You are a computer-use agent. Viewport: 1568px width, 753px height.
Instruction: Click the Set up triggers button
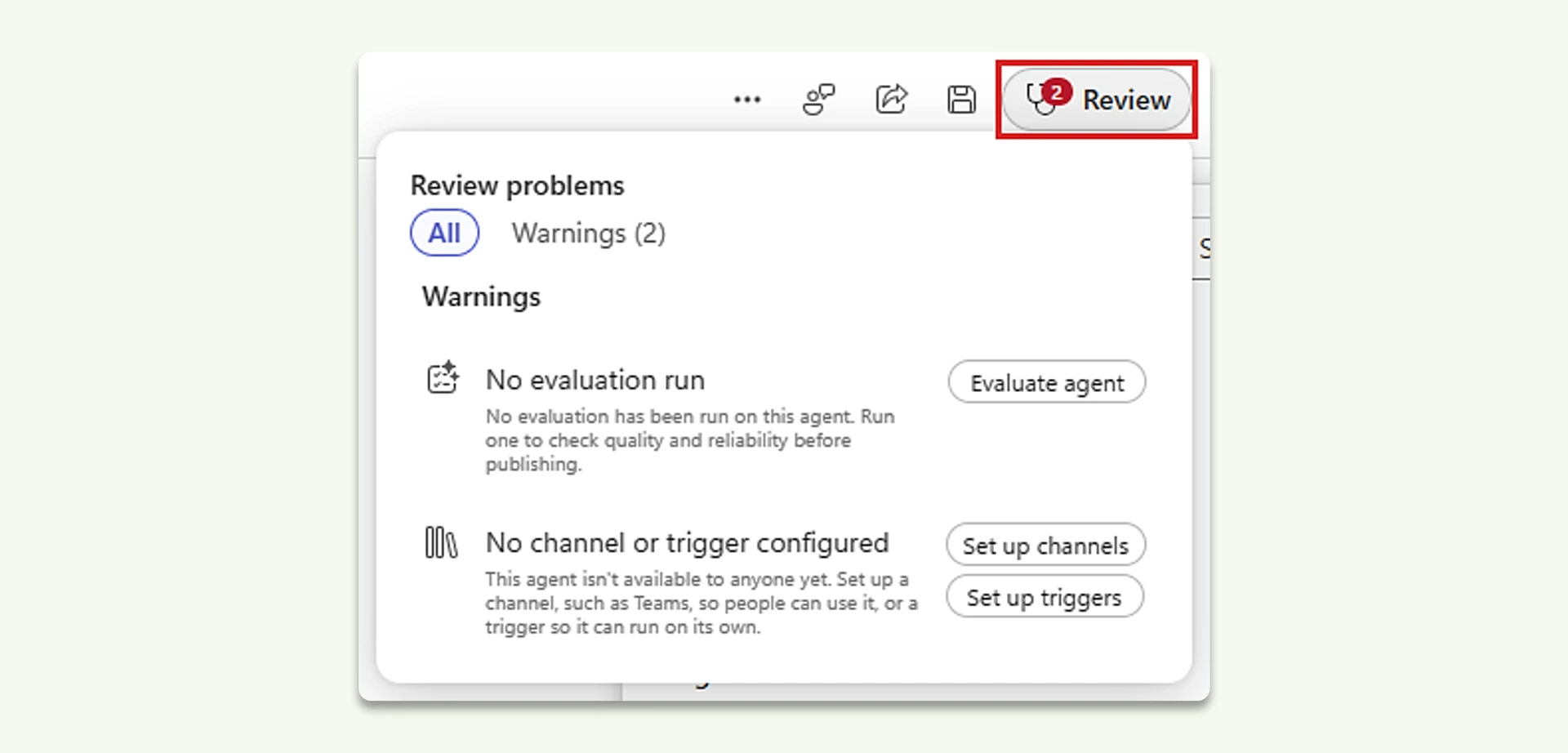(1045, 597)
